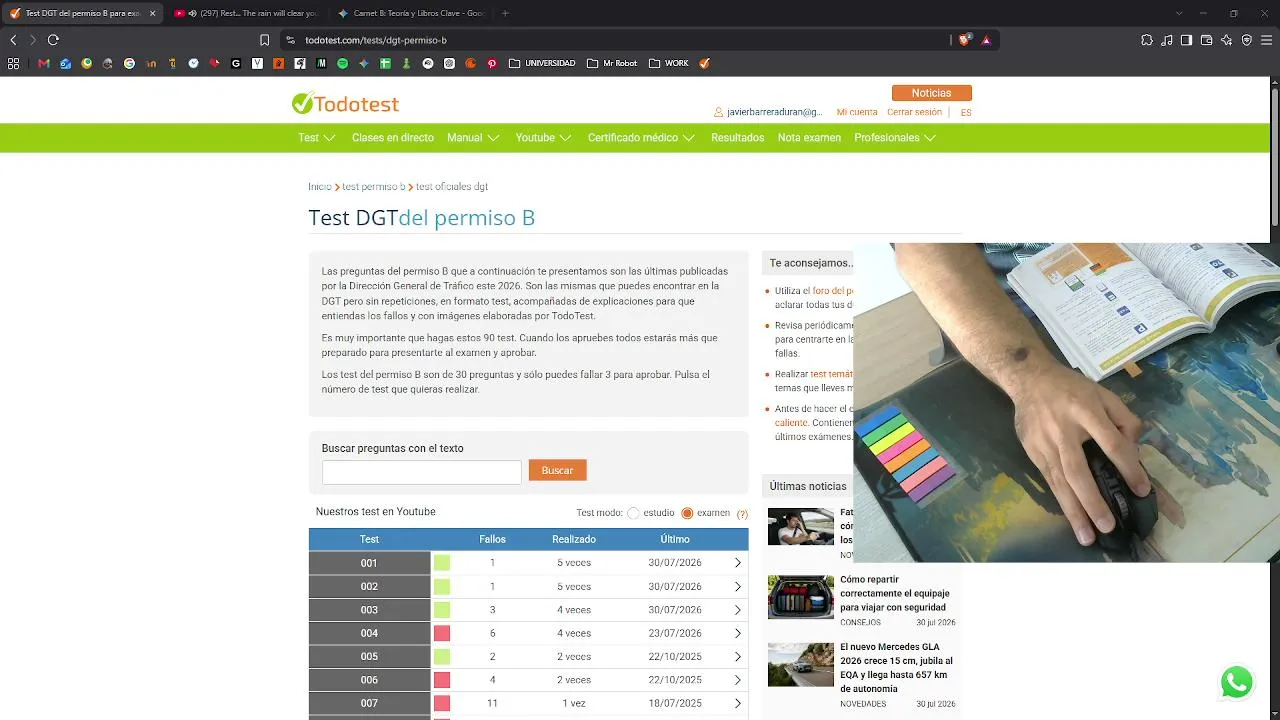The width and height of the screenshot is (1280, 720).
Task: Open the media playlist music-note icon
Action: click(1167, 40)
